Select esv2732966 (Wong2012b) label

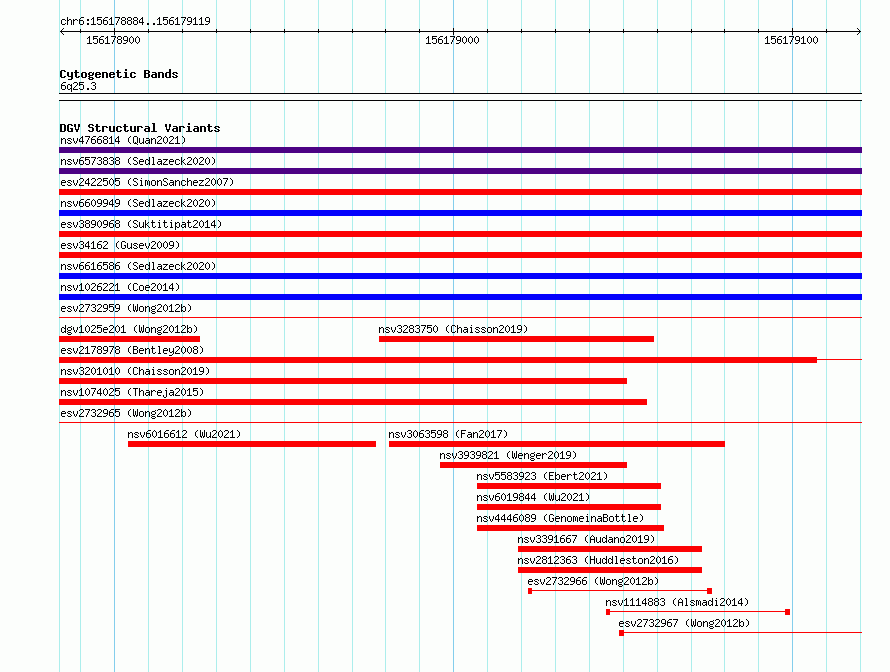coord(593,581)
